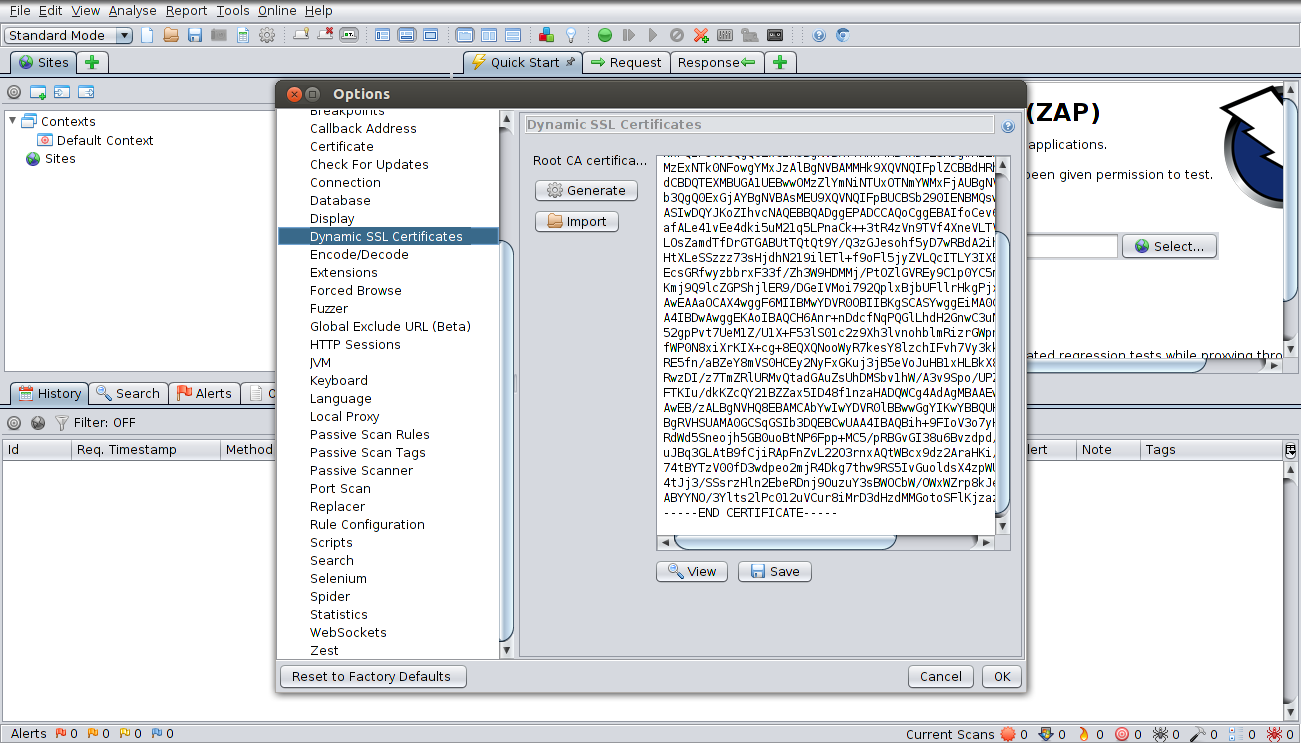The image size is (1301, 744).
Task: Click the red X with plus breakpoint icon
Action: 701,35
